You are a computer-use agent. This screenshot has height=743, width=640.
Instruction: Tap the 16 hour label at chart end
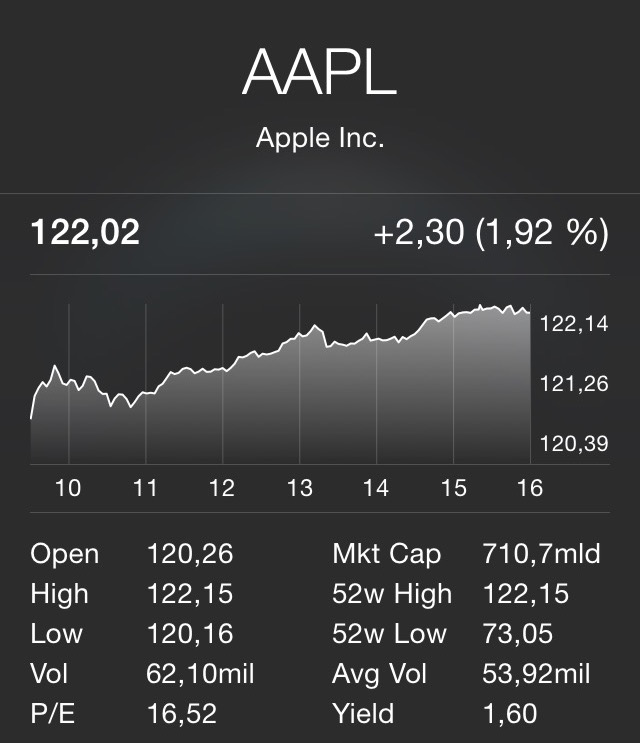[530, 488]
